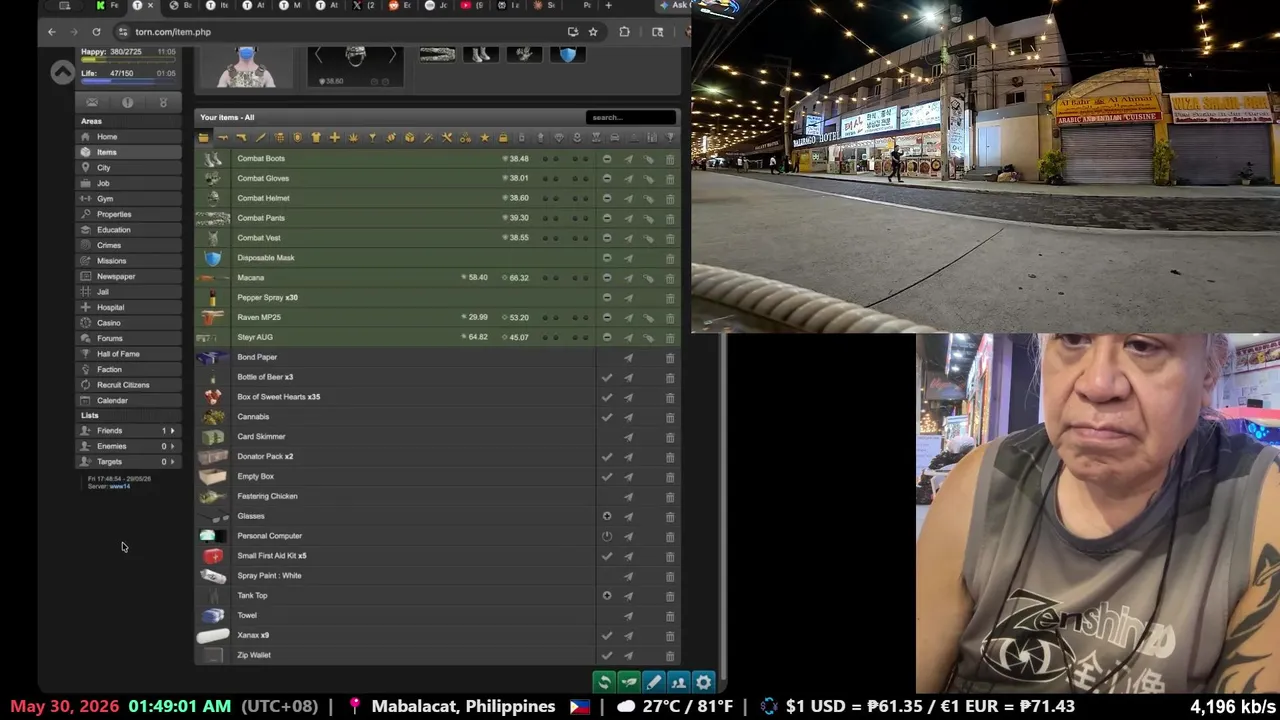Select the blue pencil edit tool
This screenshot has width=1280, height=720.
click(654, 682)
